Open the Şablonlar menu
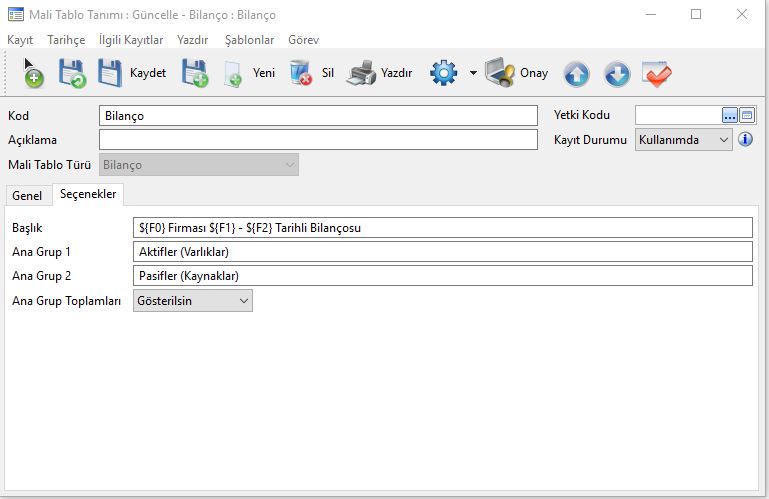Screen dimensions: 769x499 pyautogui.click(x=249, y=40)
